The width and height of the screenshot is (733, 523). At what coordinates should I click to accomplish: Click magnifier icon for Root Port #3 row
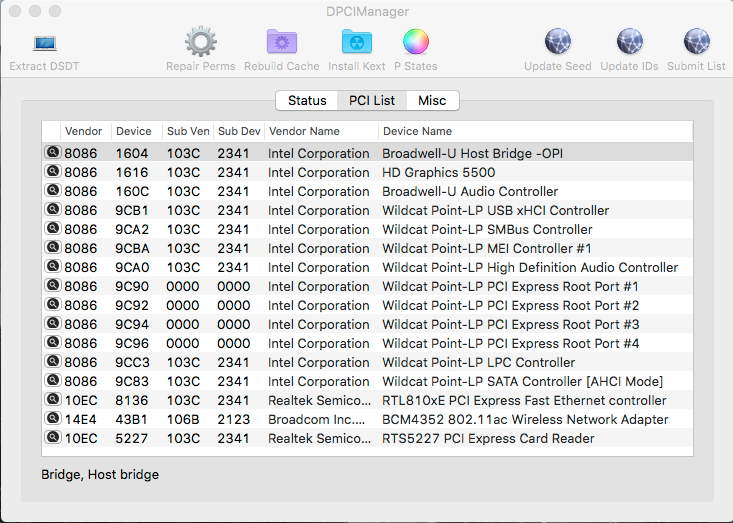click(53, 323)
